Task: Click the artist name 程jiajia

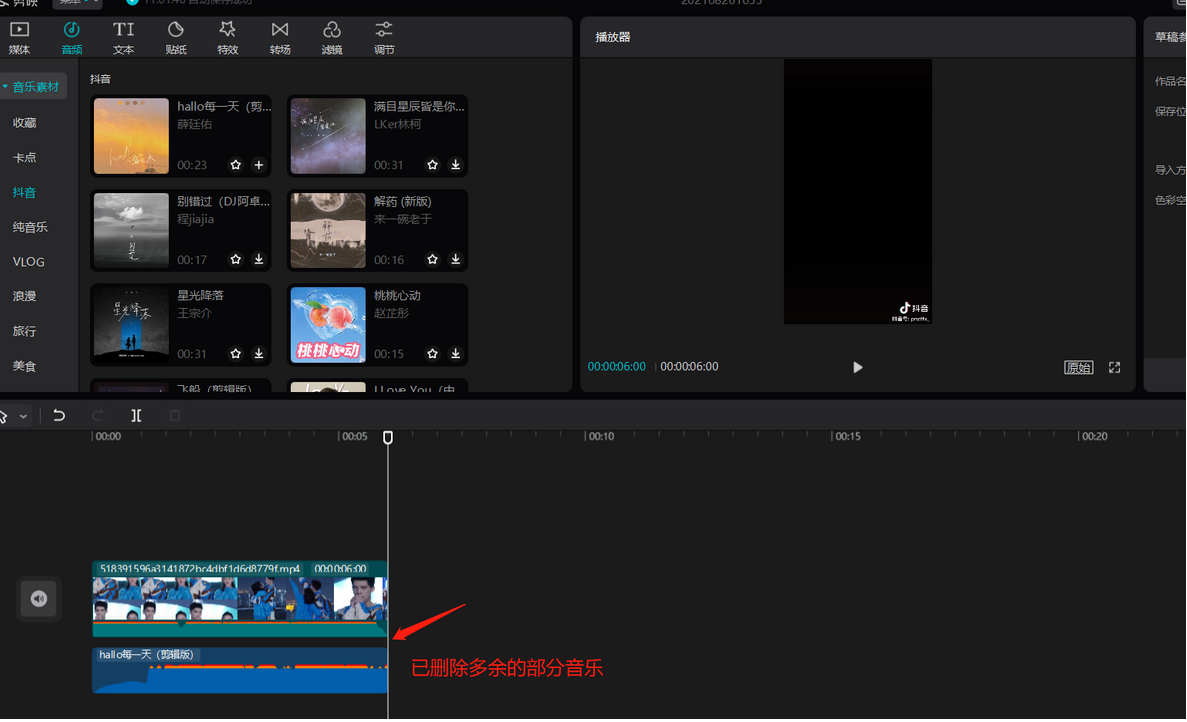Action: 195,219
